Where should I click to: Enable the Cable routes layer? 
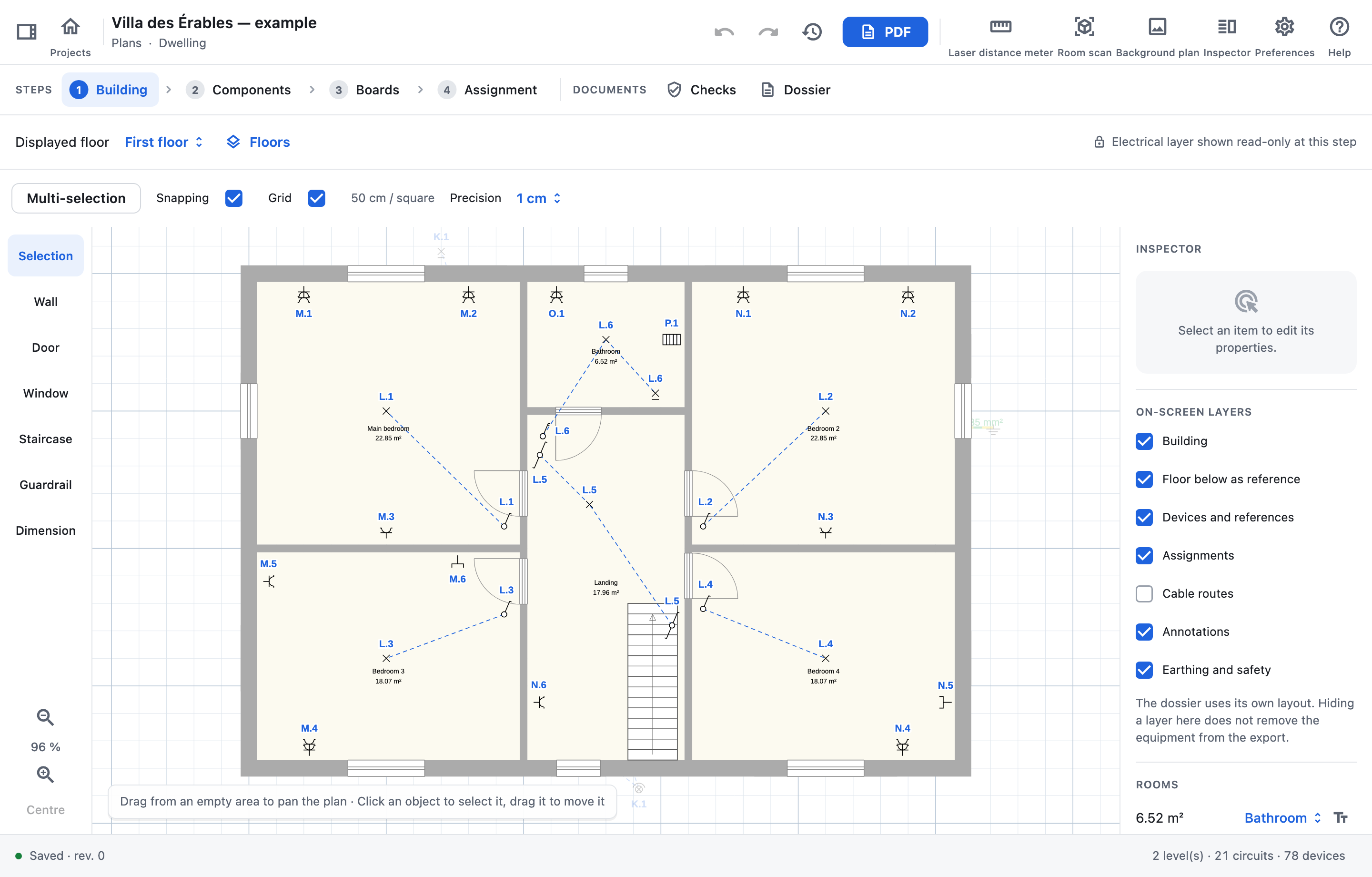click(x=1144, y=593)
